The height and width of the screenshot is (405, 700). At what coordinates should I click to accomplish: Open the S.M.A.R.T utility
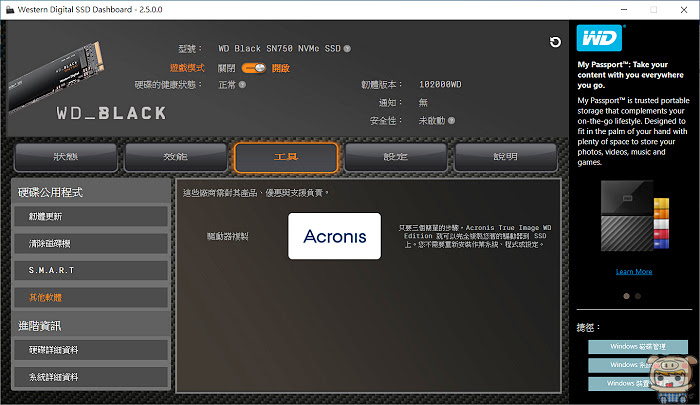(x=91, y=271)
